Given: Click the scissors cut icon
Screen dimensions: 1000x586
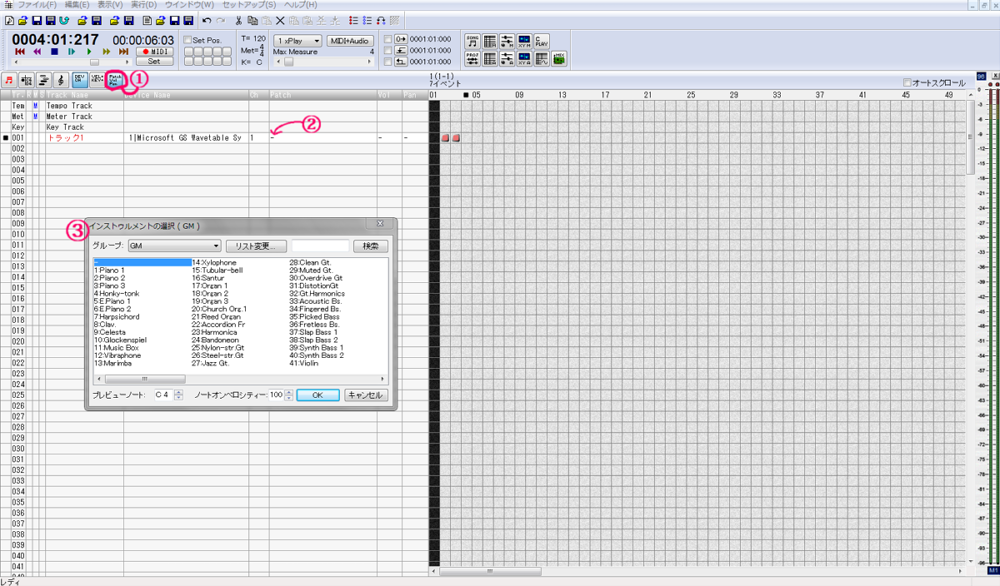Looking at the screenshot, I should (x=239, y=20).
